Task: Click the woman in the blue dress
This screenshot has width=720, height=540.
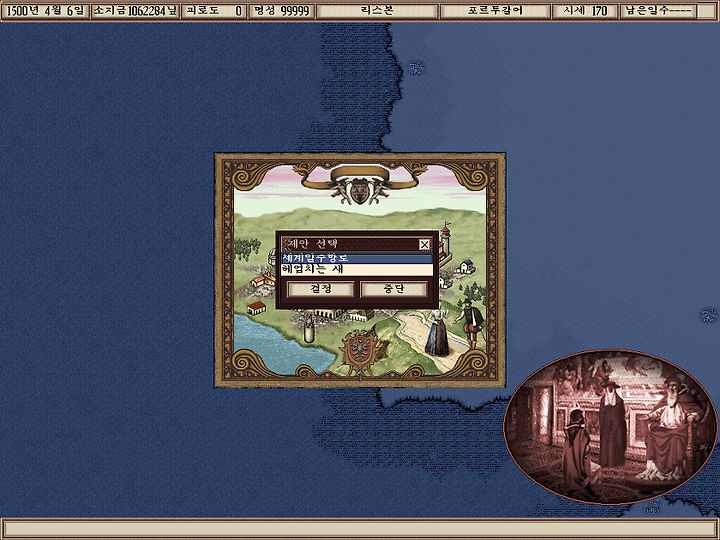Action: click(437, 332)
